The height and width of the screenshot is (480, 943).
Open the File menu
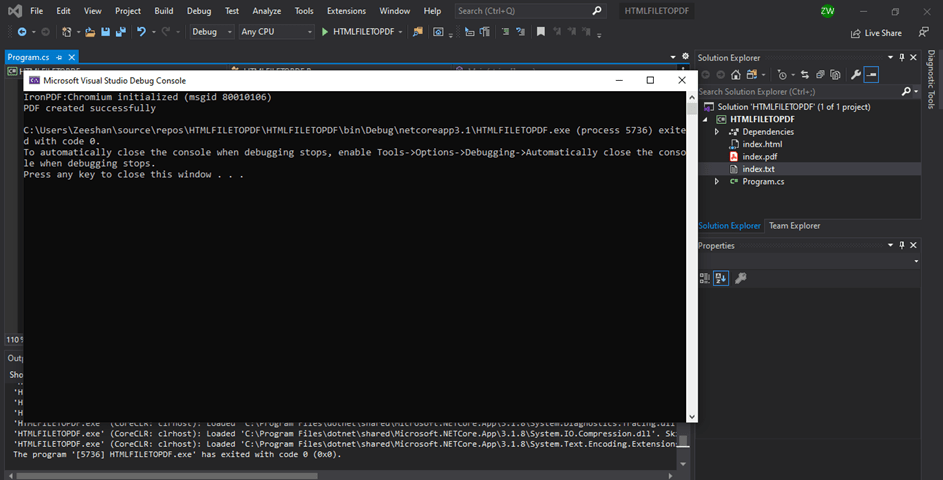pos(37,11)
